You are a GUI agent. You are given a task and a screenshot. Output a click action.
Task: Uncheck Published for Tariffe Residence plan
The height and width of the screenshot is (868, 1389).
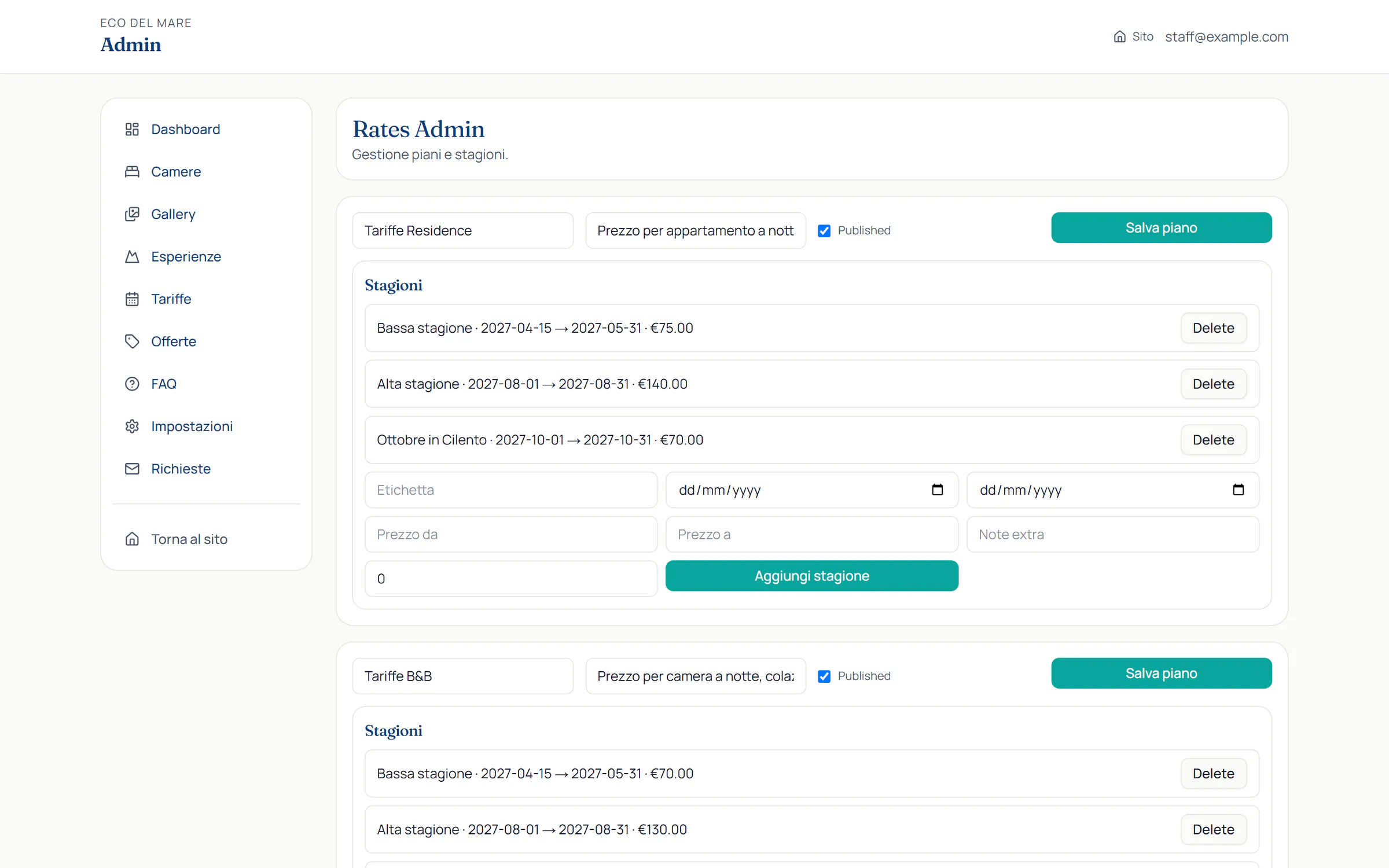tap(824, 230)
